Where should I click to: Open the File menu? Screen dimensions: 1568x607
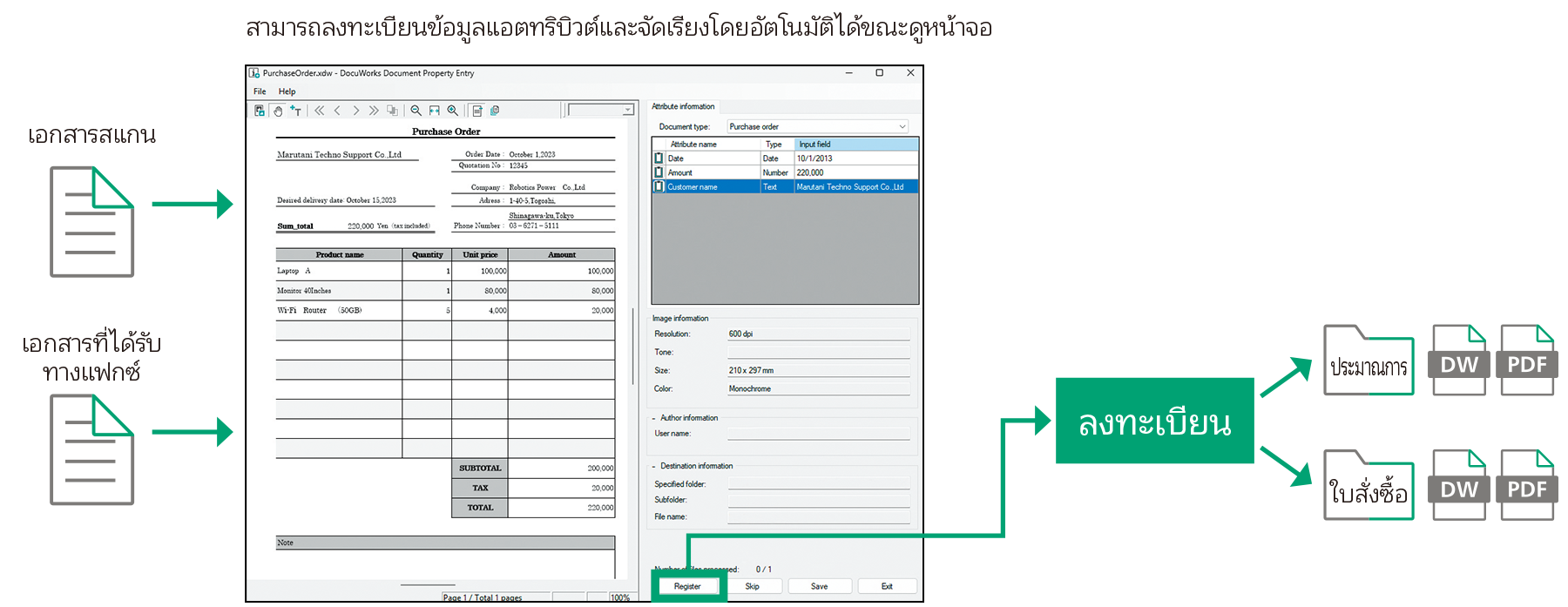[x=260, y=91]
